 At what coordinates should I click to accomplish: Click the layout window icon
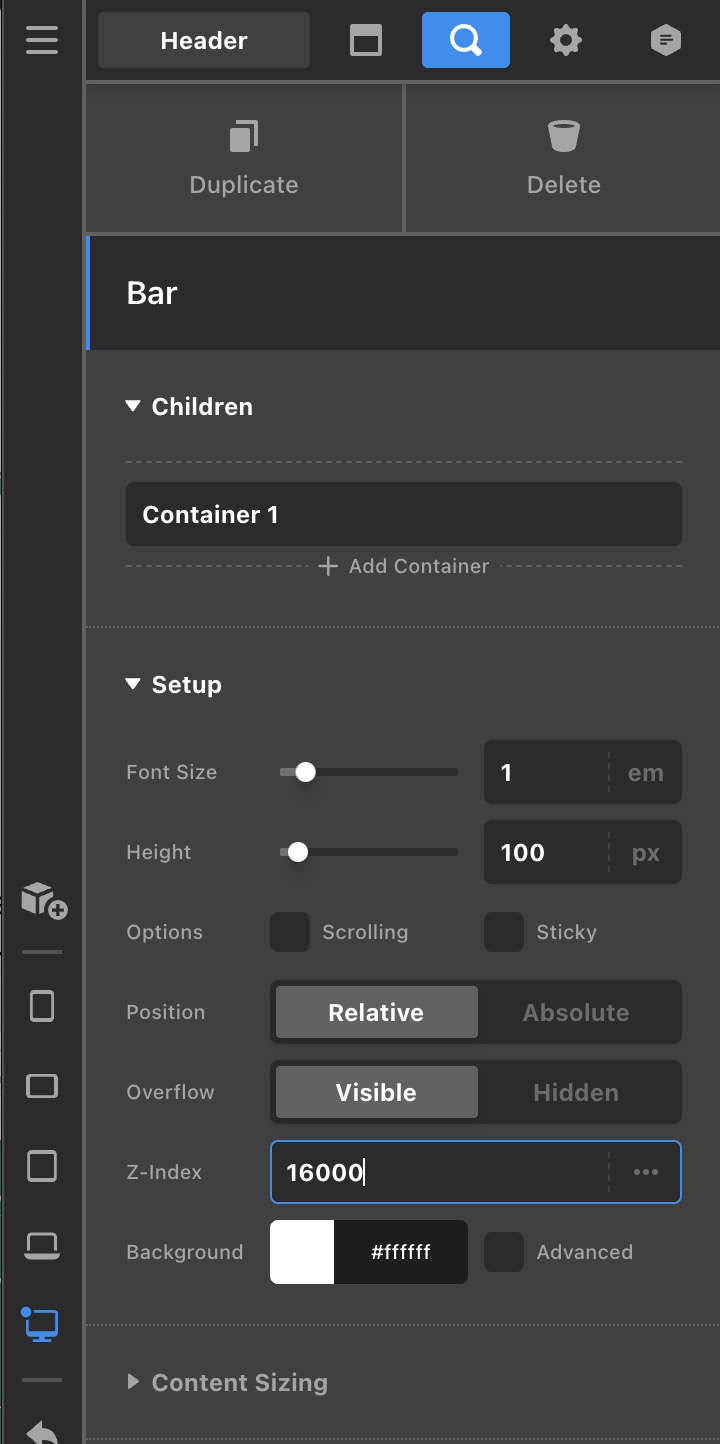tap(366, 41)
